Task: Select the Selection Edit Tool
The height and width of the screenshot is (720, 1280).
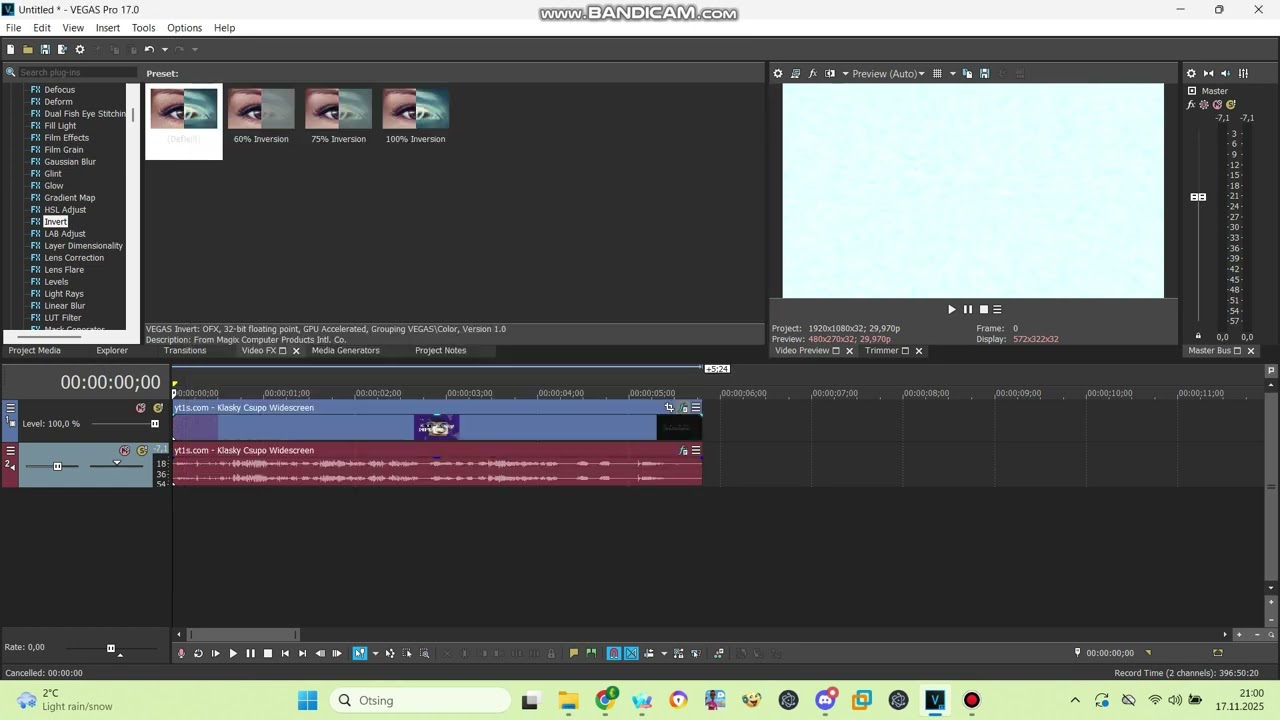Action: 407,653
